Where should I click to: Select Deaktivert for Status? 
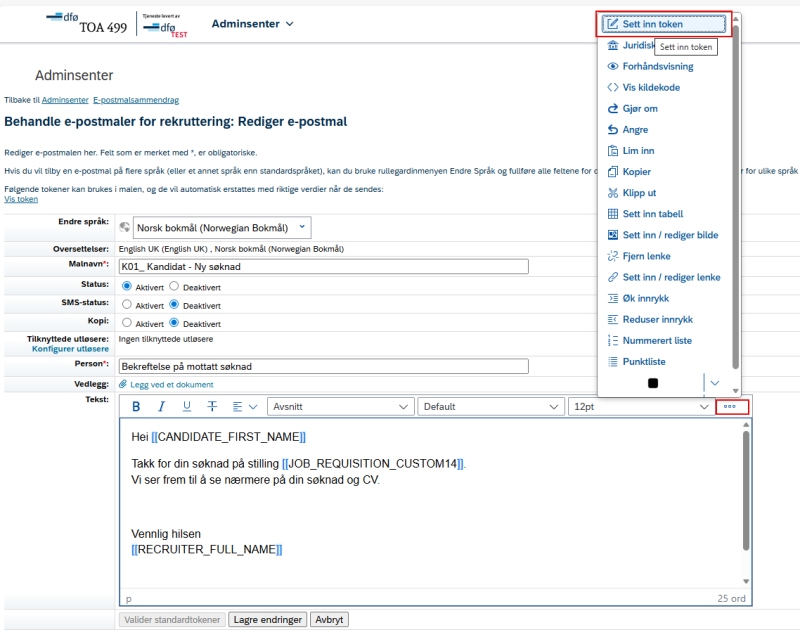pos(174,286)
